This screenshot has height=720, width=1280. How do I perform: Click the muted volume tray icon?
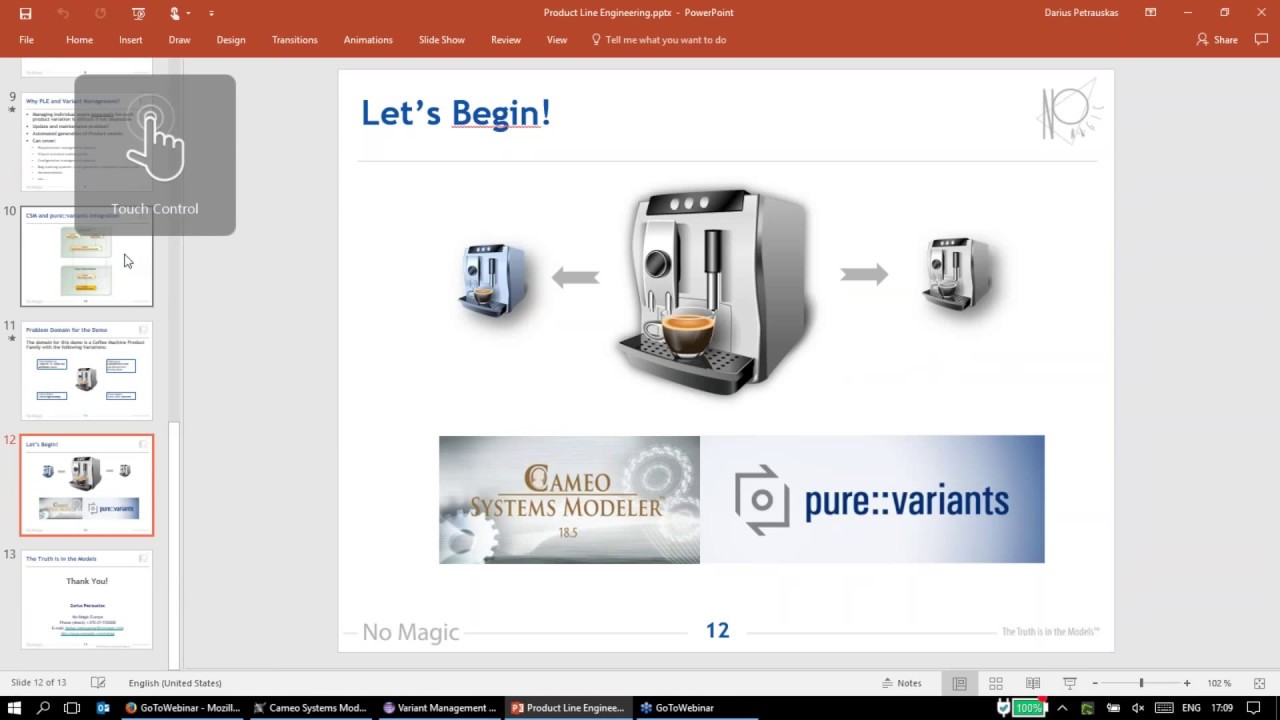1138,708
